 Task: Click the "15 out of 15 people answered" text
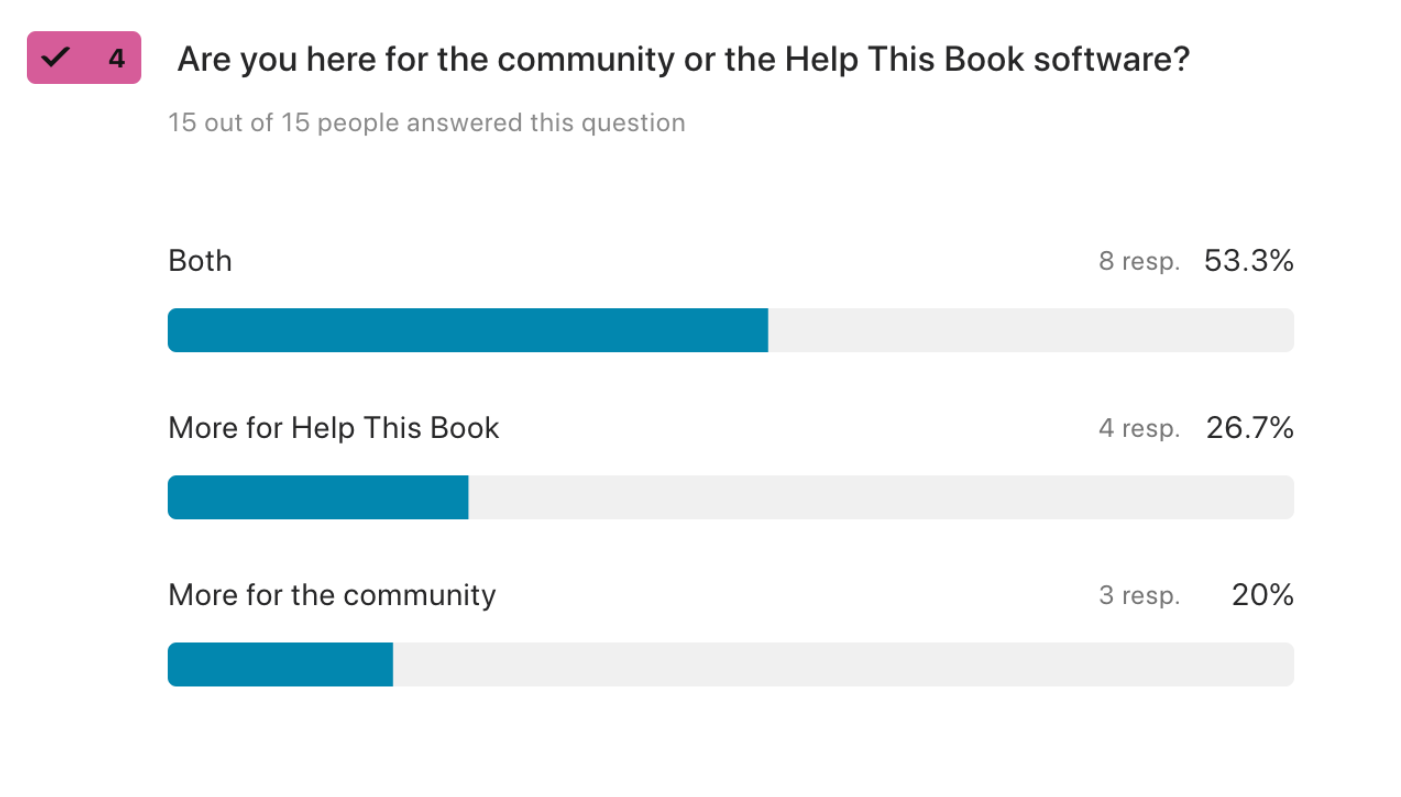(x=426, y=123)
